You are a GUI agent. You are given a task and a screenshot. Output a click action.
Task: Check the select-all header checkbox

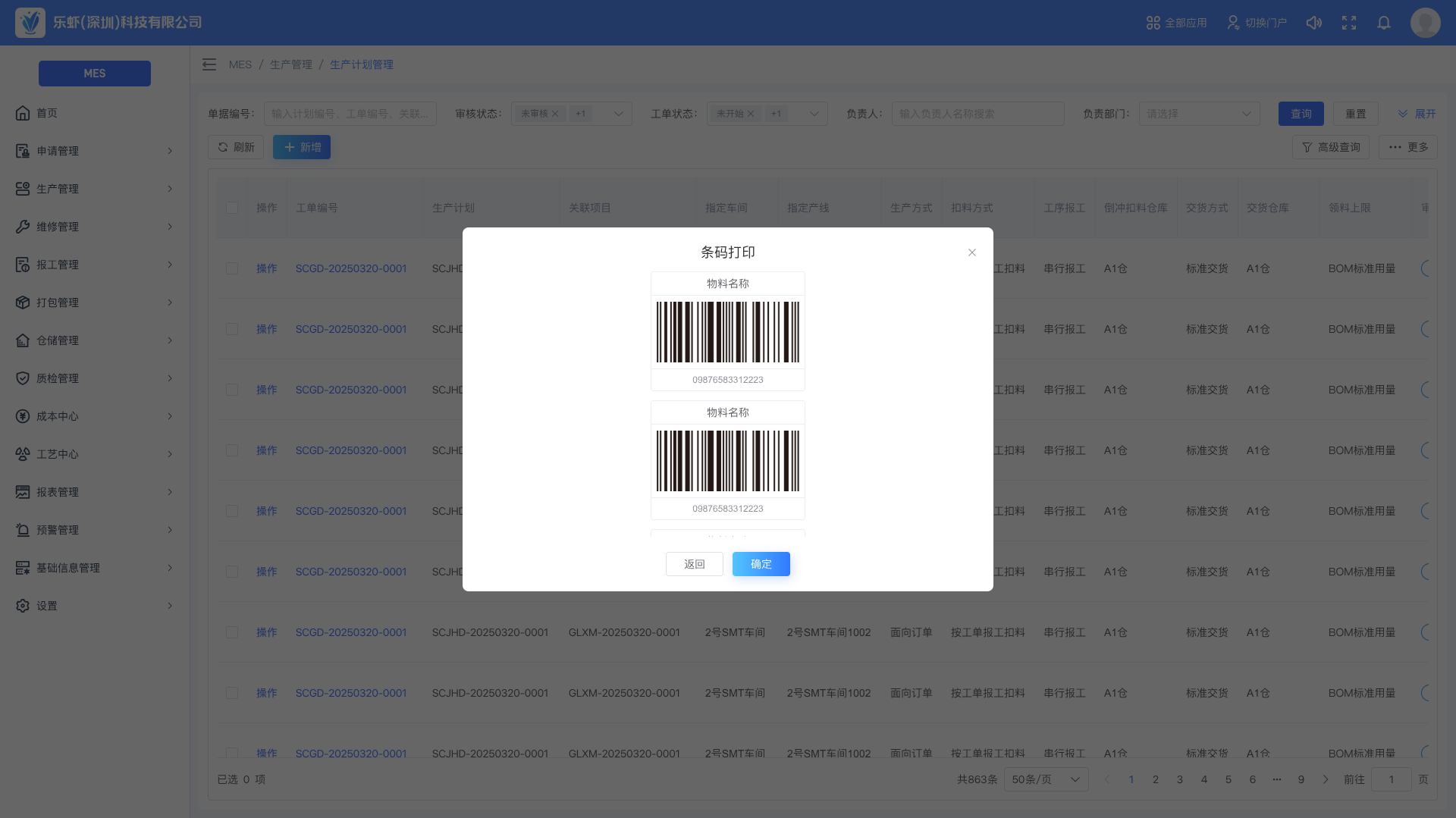[232, 208]
